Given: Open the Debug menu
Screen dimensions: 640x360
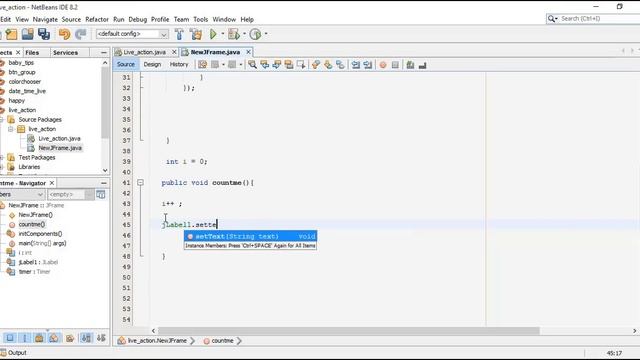Looking at the screenshot, I should coord(138,19).
